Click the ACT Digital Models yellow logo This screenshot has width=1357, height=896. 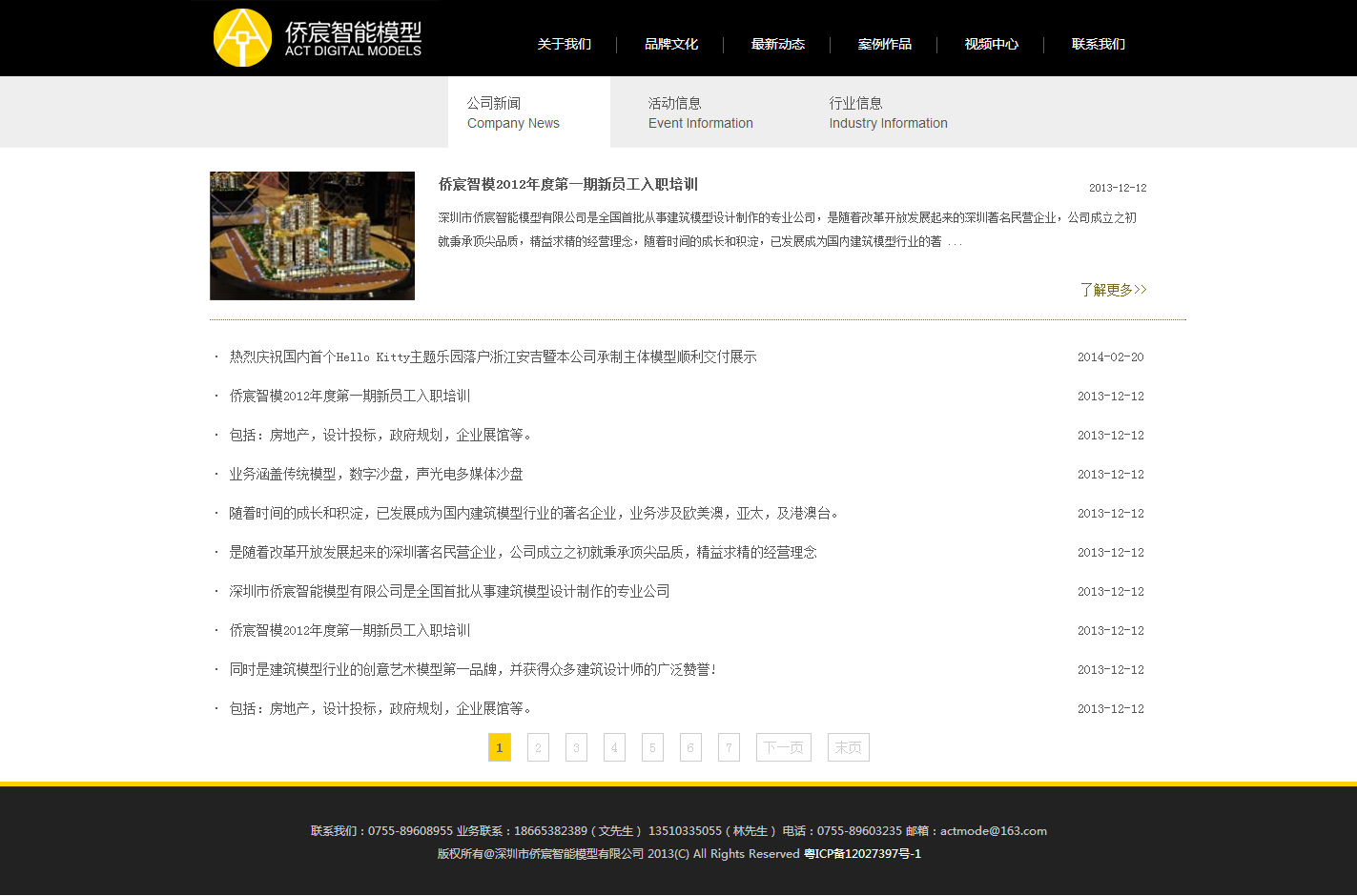[x=242, y=38]
